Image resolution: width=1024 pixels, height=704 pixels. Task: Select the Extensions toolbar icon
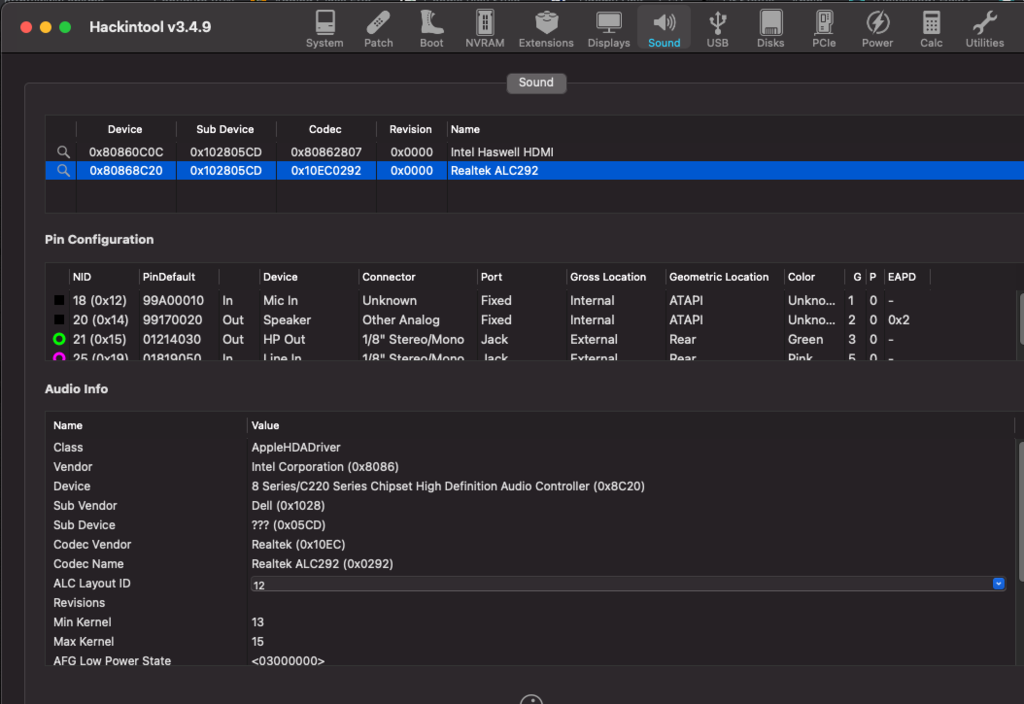pos(546,27)
